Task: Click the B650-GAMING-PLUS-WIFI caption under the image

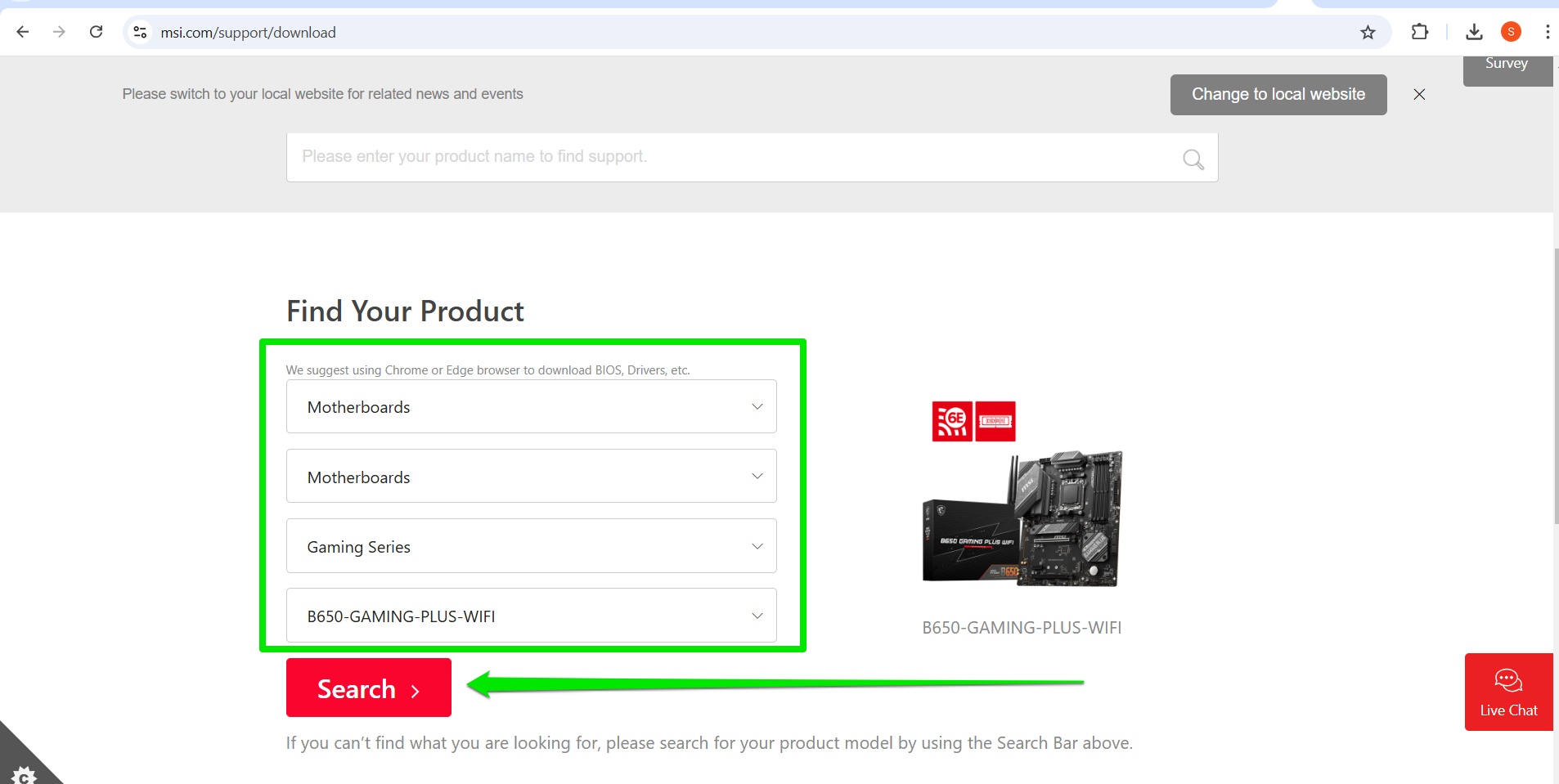Action: coord(1022,628)
